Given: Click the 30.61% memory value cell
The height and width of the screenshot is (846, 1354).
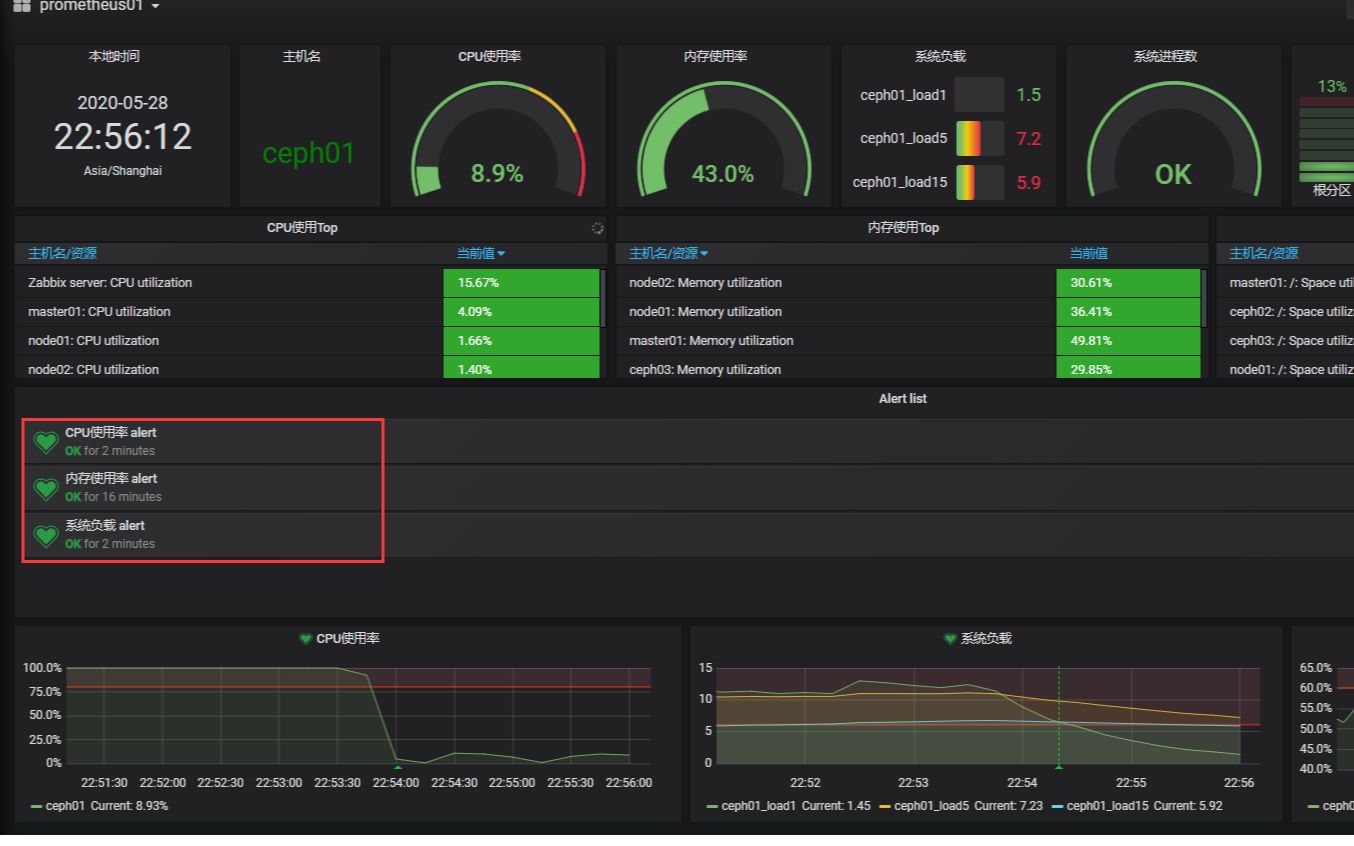Looking at the screenshot, I should click(x=1128, y=283).
